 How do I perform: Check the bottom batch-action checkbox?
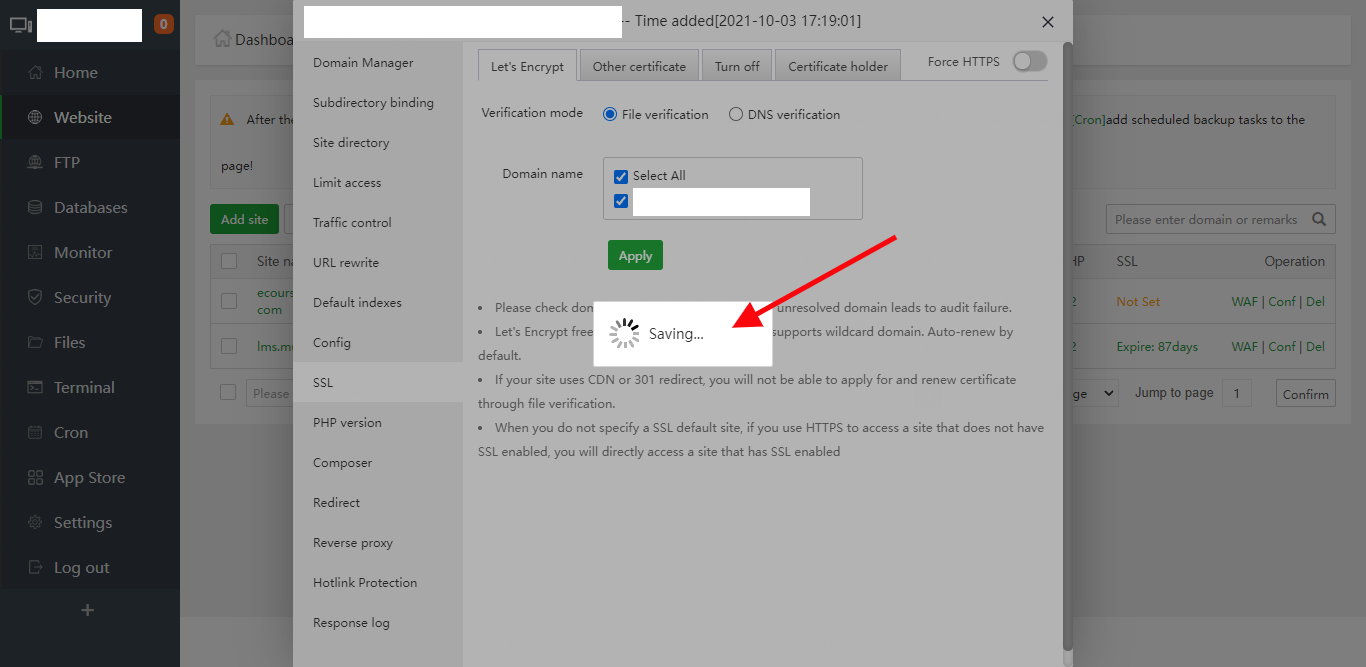(x=229, y=392)
